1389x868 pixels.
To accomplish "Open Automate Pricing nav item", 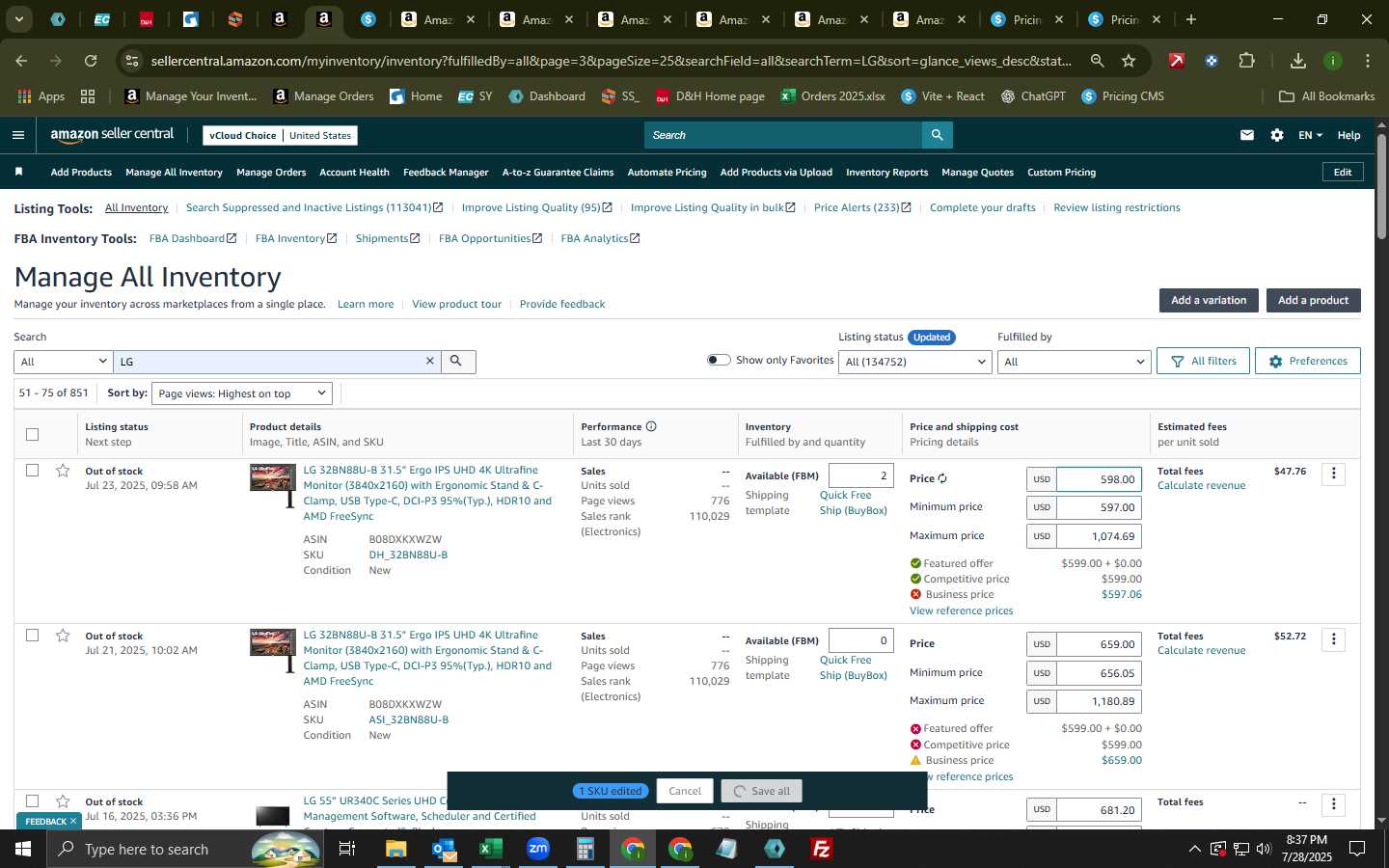I will pyautogui.click(x=667, y=172).
